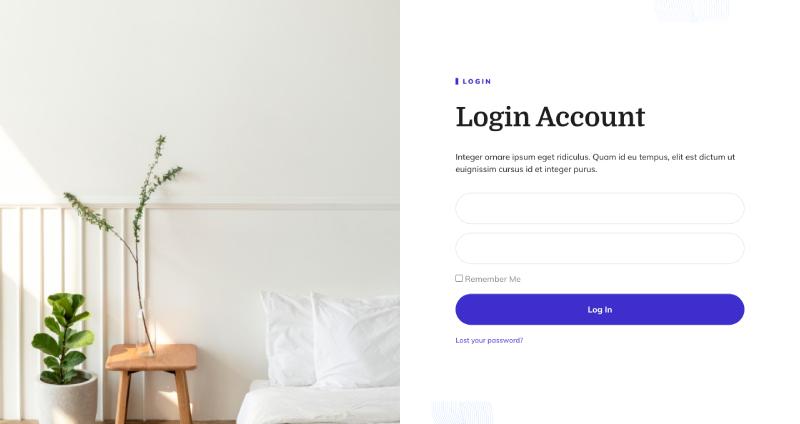This screenshot has width=800, height=424.
Task: Click the white pillows in the photo
Action: [x=330, y=339]
